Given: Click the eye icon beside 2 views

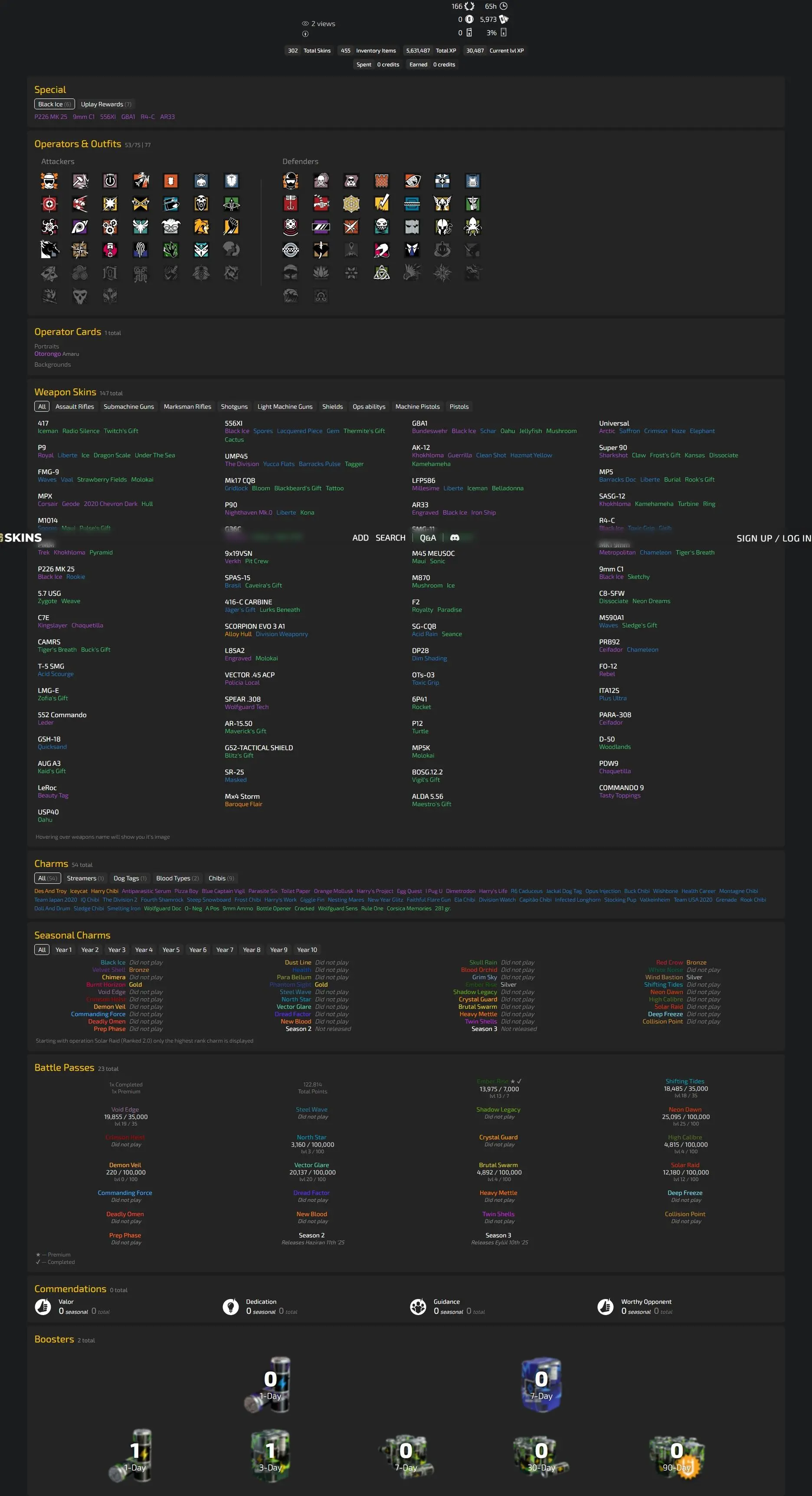Looking at the screenshot, I should 305,24.
